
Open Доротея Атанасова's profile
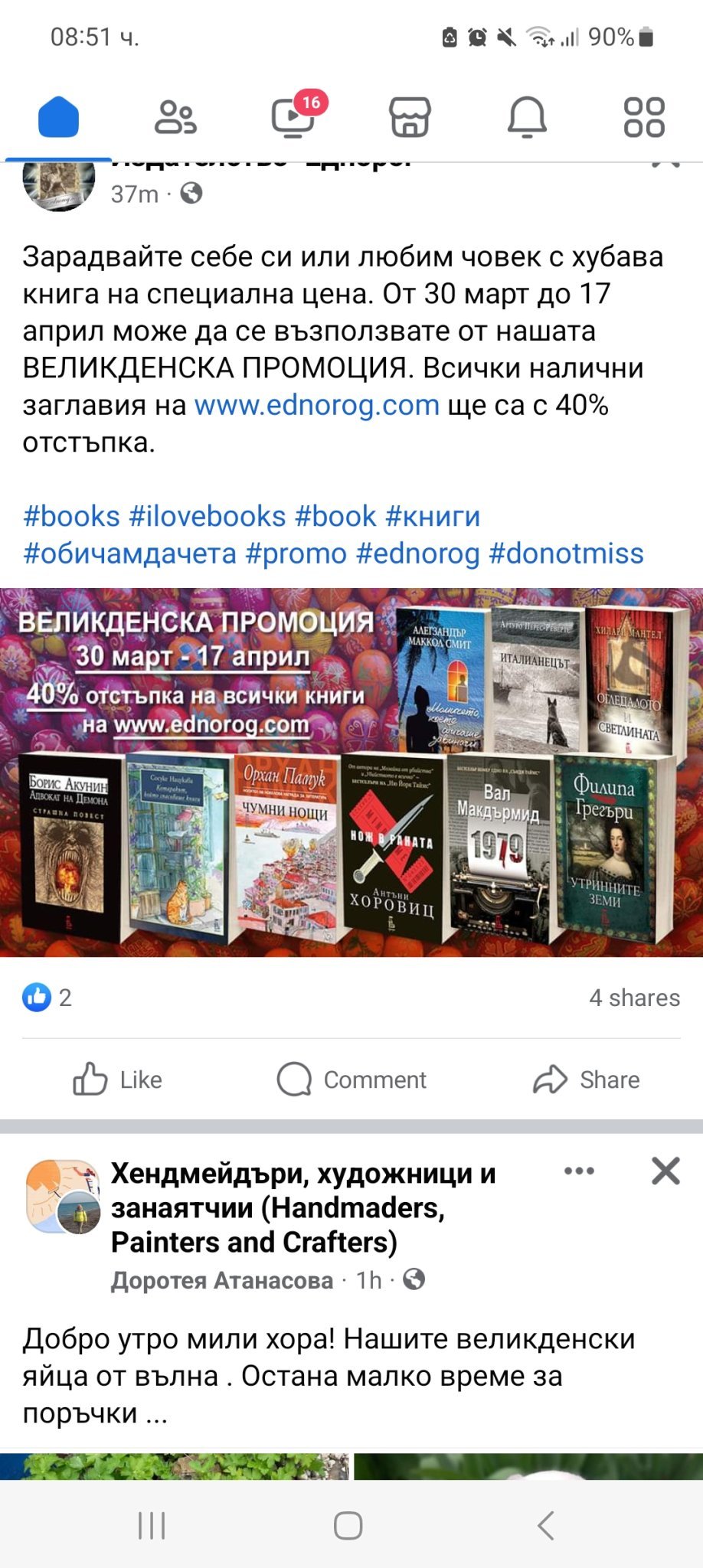coord(222,1280)
